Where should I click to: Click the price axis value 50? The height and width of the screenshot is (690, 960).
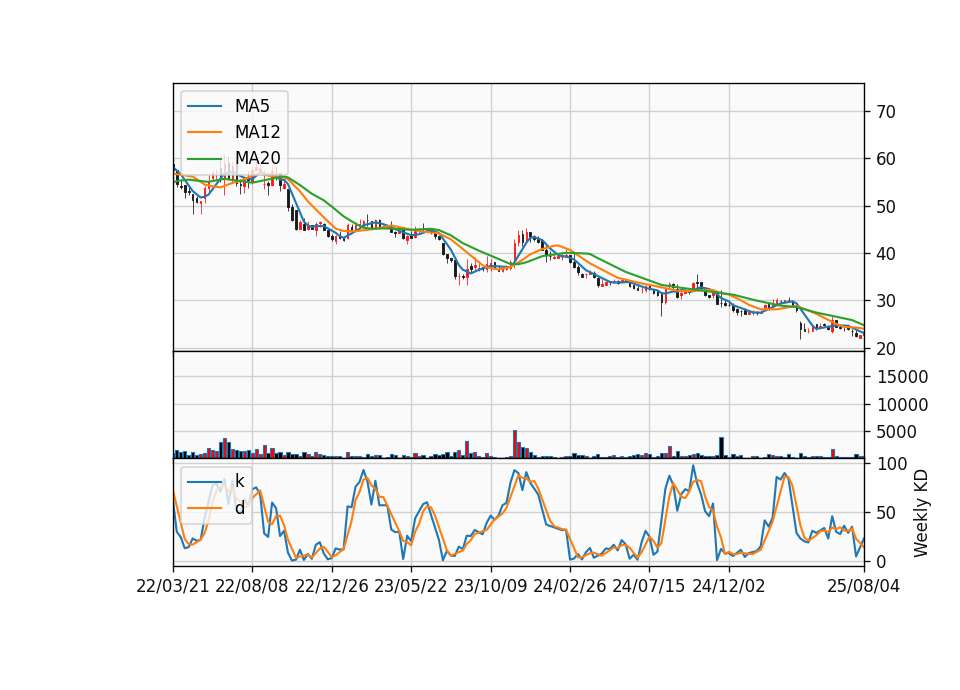coord(886,207)
